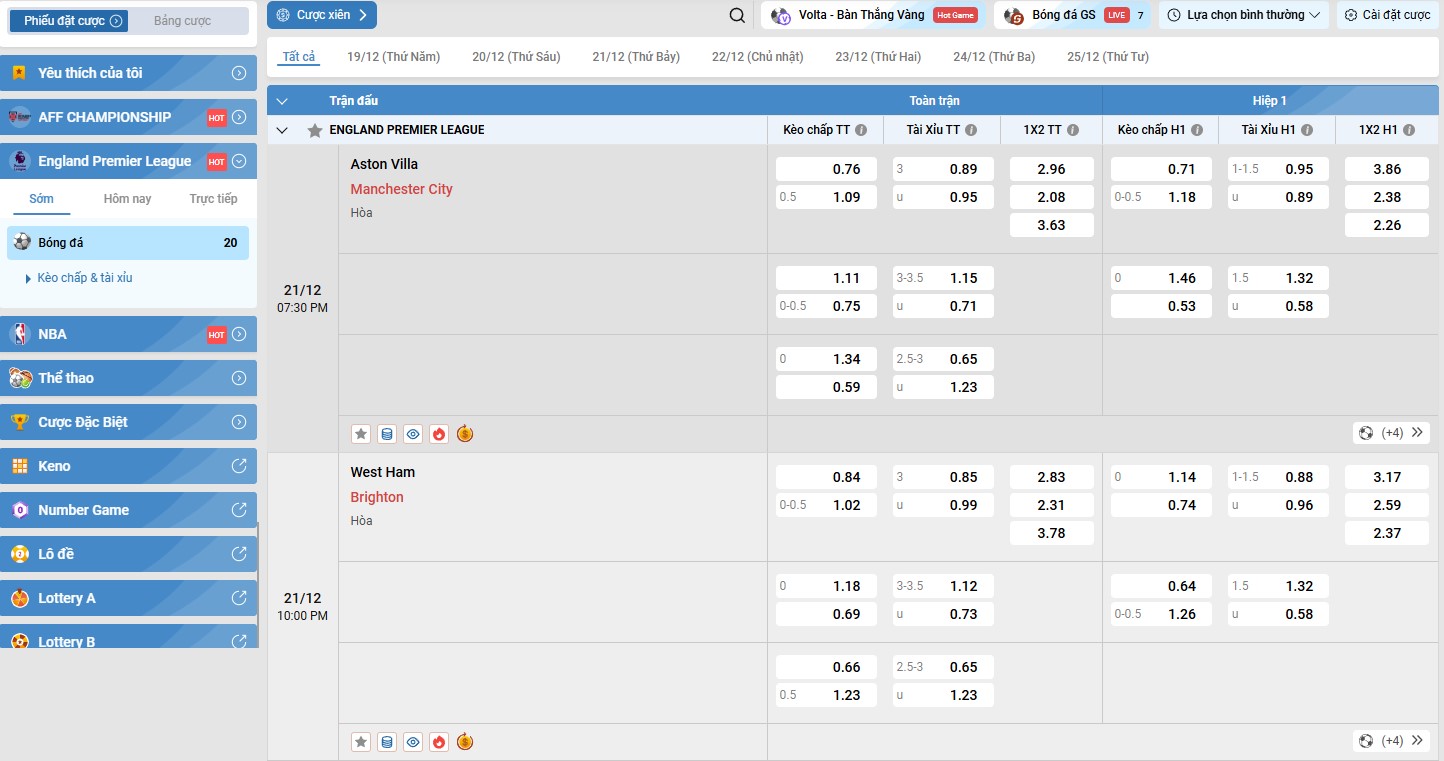Select the 19/12 (Thứ Năm) tab
The image size is (1444, 761).
tap(393, 57)
